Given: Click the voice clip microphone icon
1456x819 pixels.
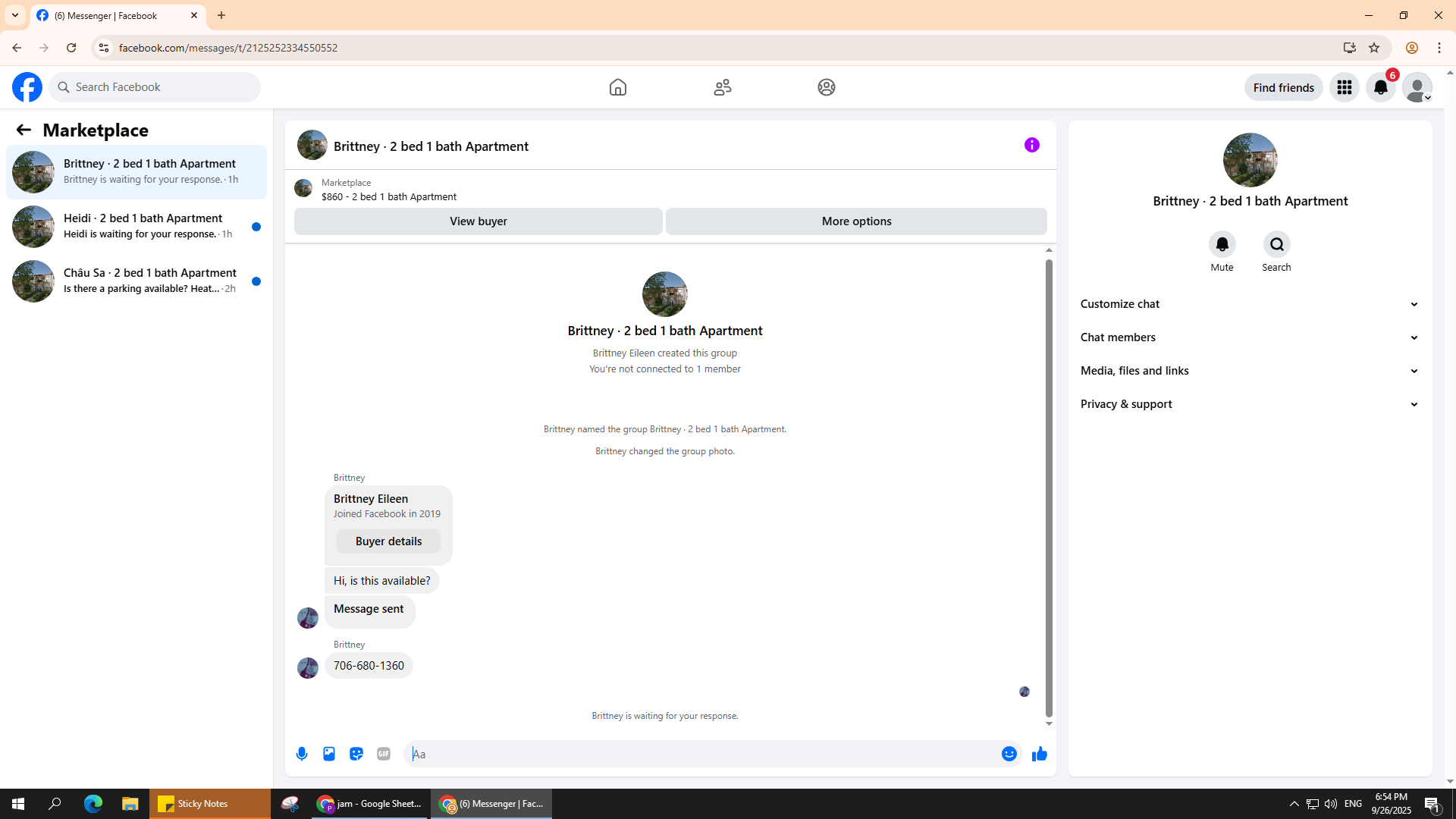Looking at the screenshot, I should 302,754.
